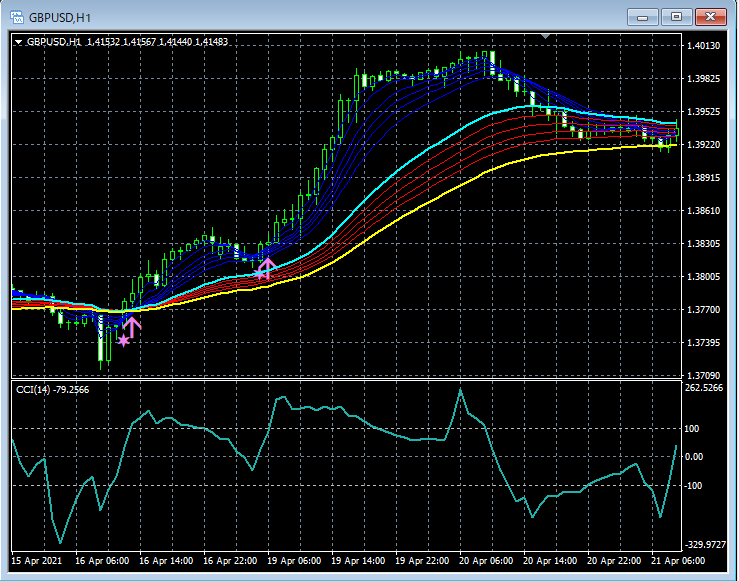This screenshot has height=581, width=739.
Task: Close the GBPUSD,H1 chart window
Action: [711, 16]
